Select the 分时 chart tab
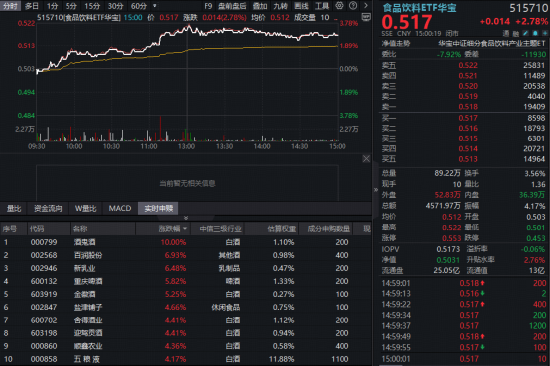This screenshot has height=366, width=550. click(x=10, y=6)
